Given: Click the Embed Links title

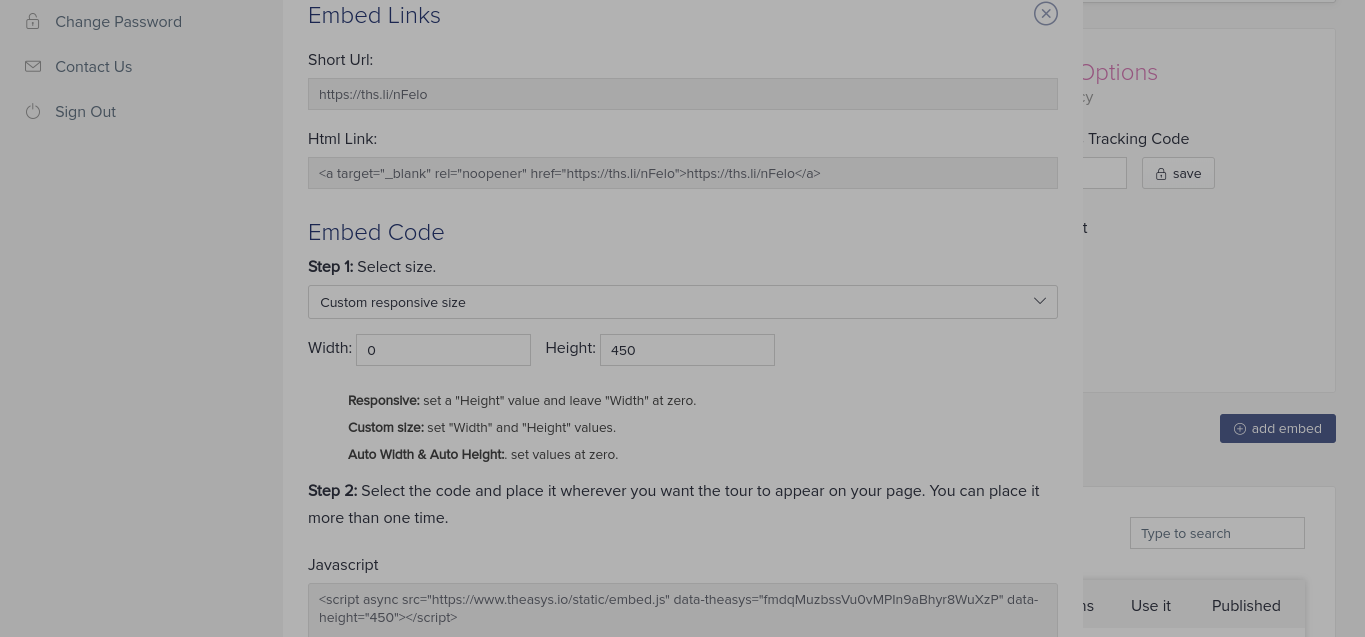Looking at the screenshot, I should point(374,15).
